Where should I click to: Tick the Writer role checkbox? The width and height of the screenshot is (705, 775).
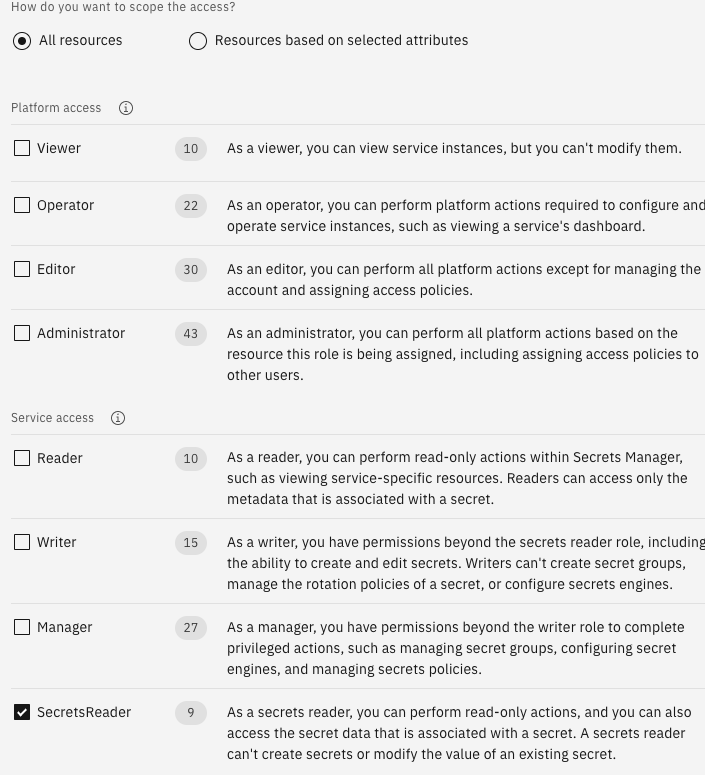coord(22,542)
